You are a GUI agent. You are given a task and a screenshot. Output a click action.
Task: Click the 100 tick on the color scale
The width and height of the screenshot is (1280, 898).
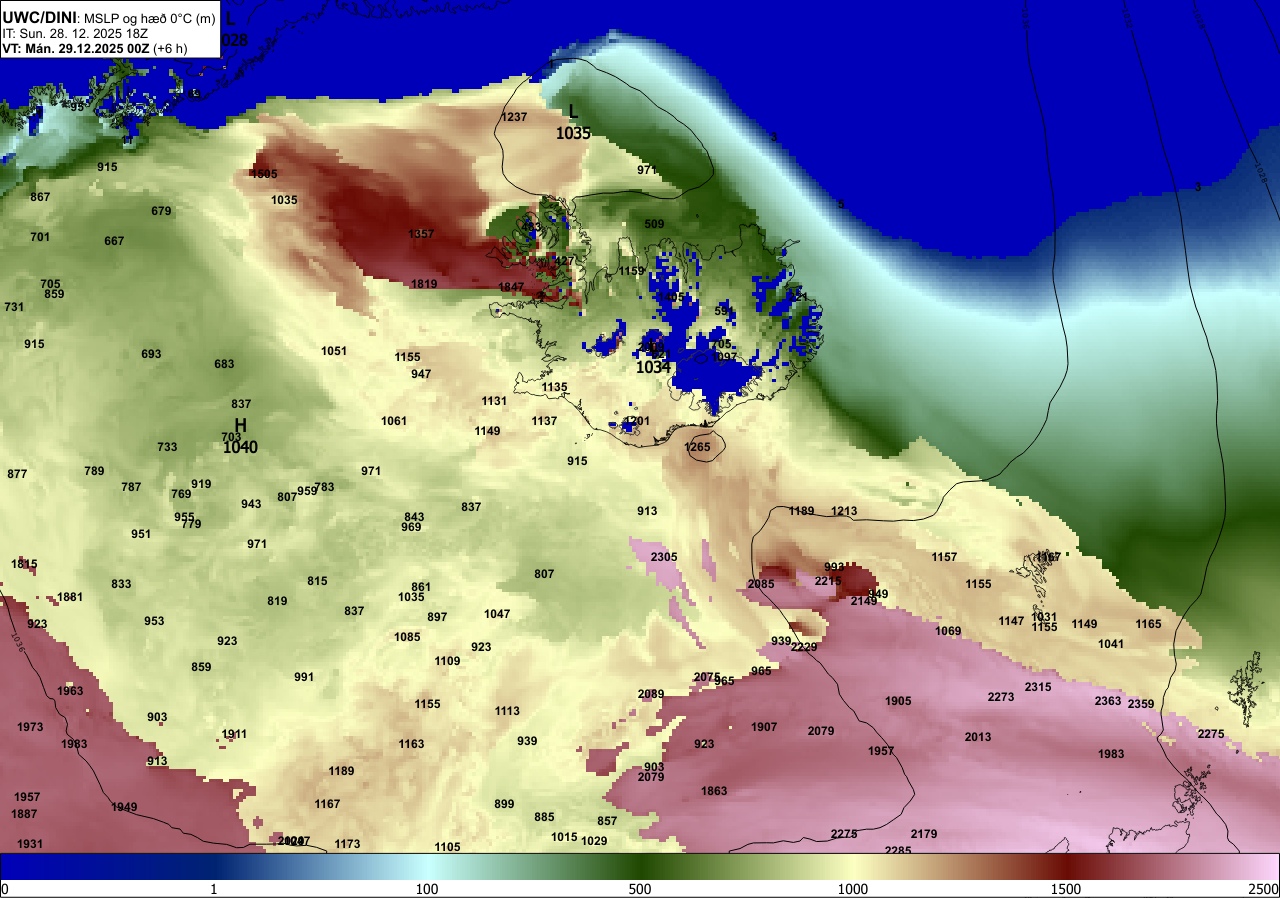coord(427,889)
